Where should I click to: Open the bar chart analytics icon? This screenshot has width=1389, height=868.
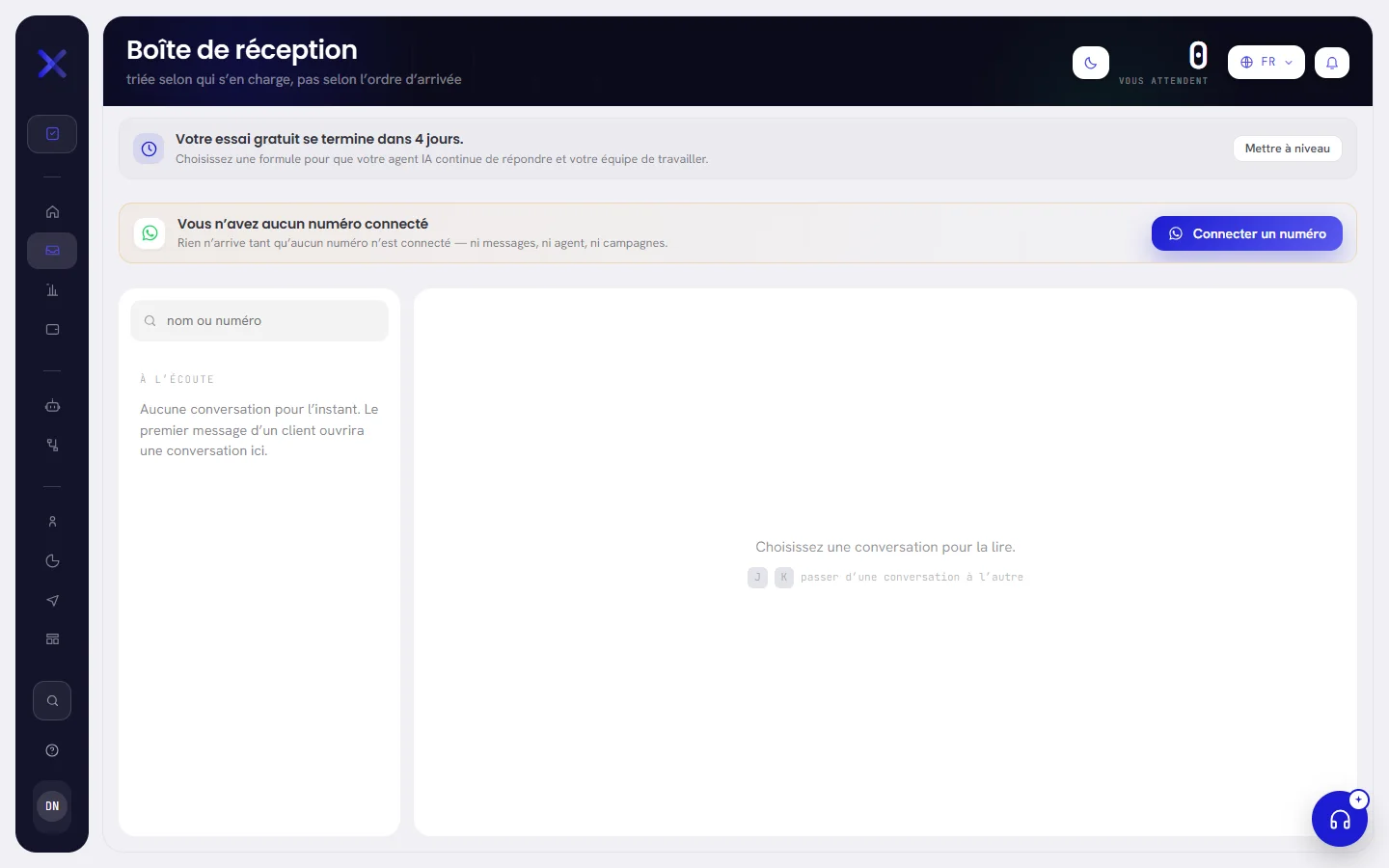pos(52,290)
